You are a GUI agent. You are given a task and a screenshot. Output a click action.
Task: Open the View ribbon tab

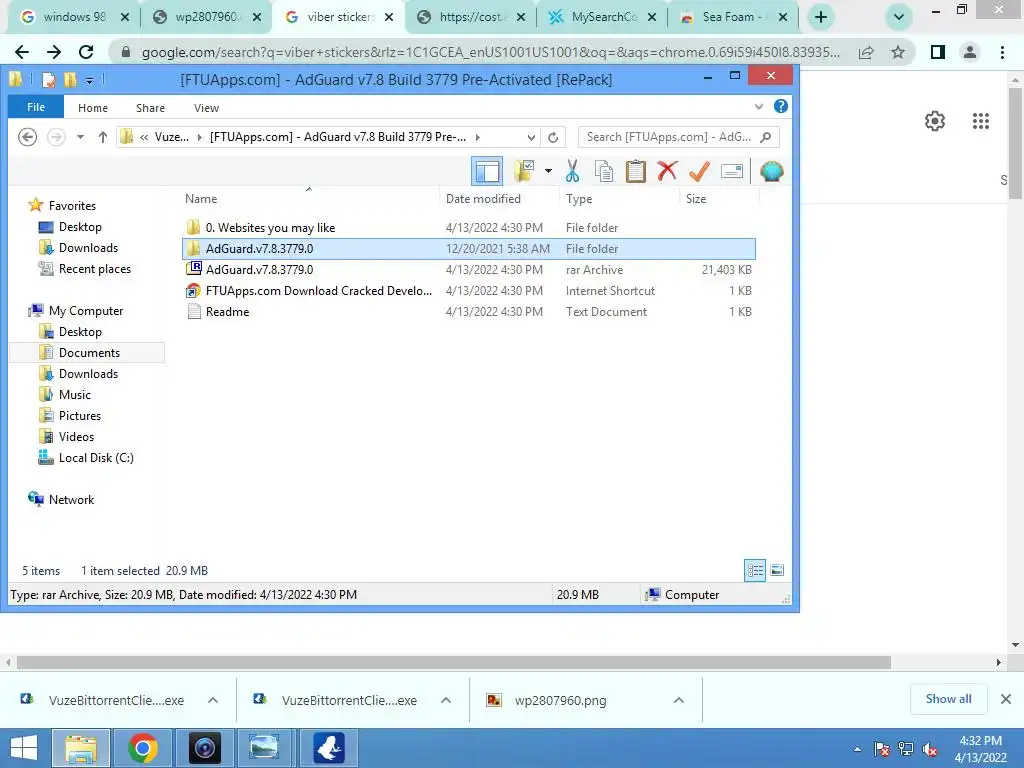click(206, 108)
